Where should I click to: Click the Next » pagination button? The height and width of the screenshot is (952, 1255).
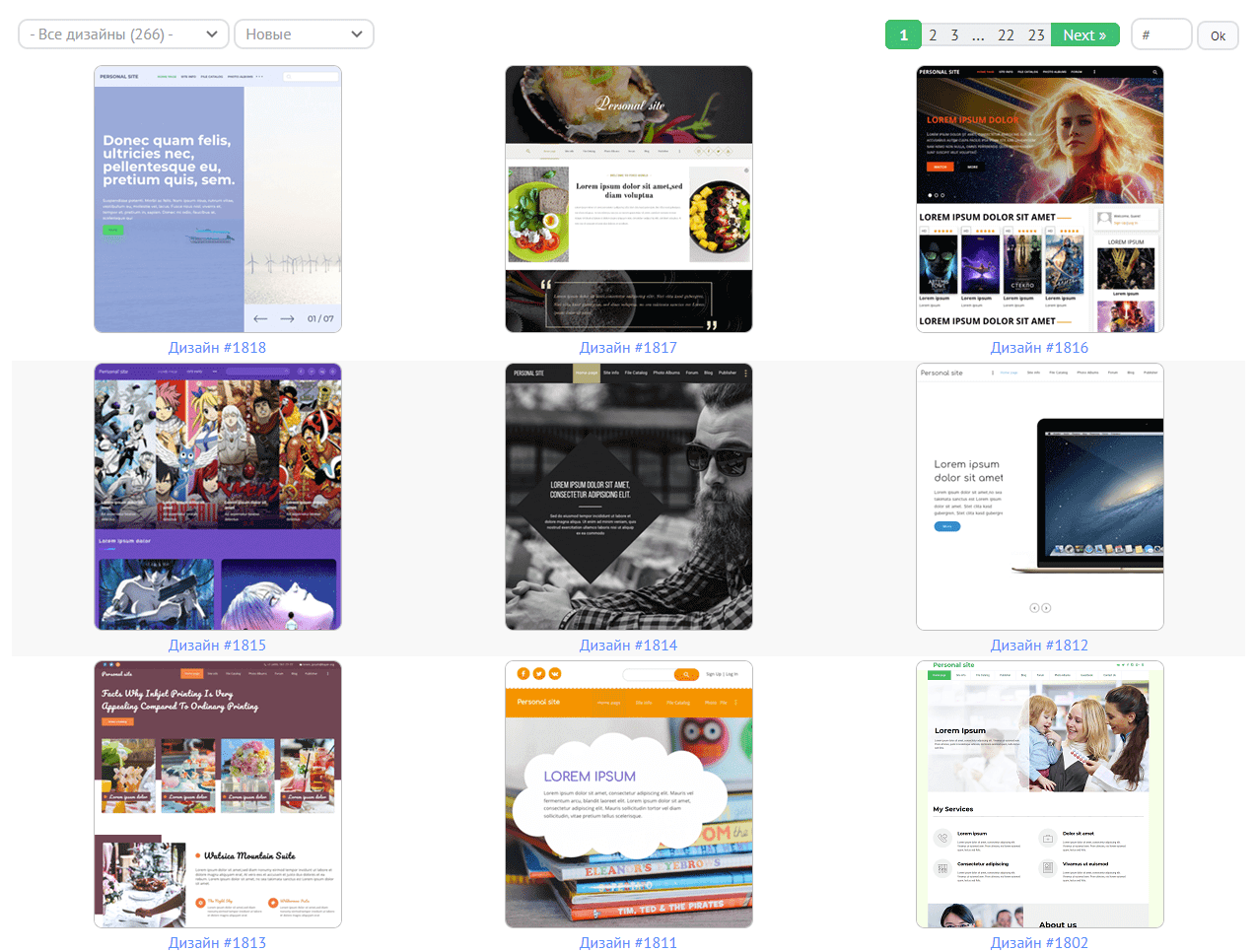[1084, 35]
